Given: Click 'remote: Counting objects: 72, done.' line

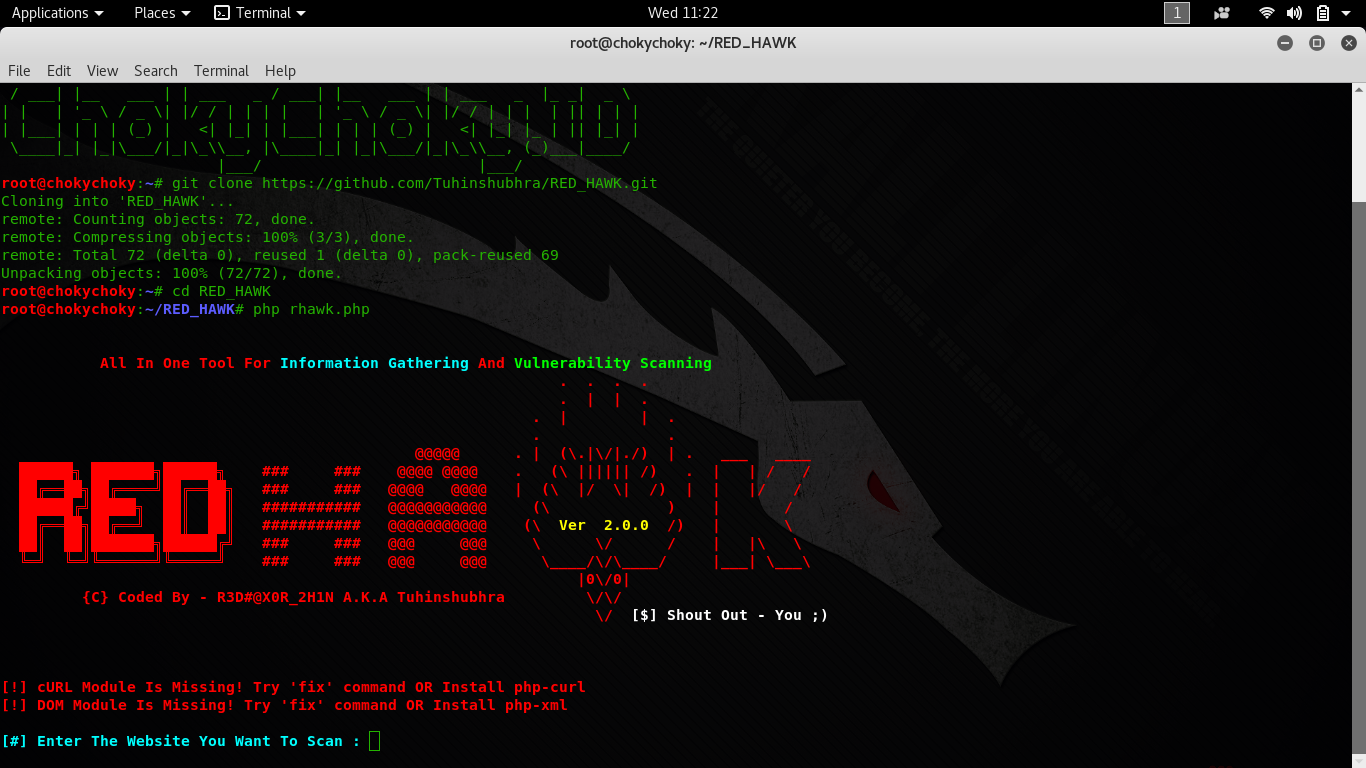Looking at the screenshot, I should (x=158, y=220).
